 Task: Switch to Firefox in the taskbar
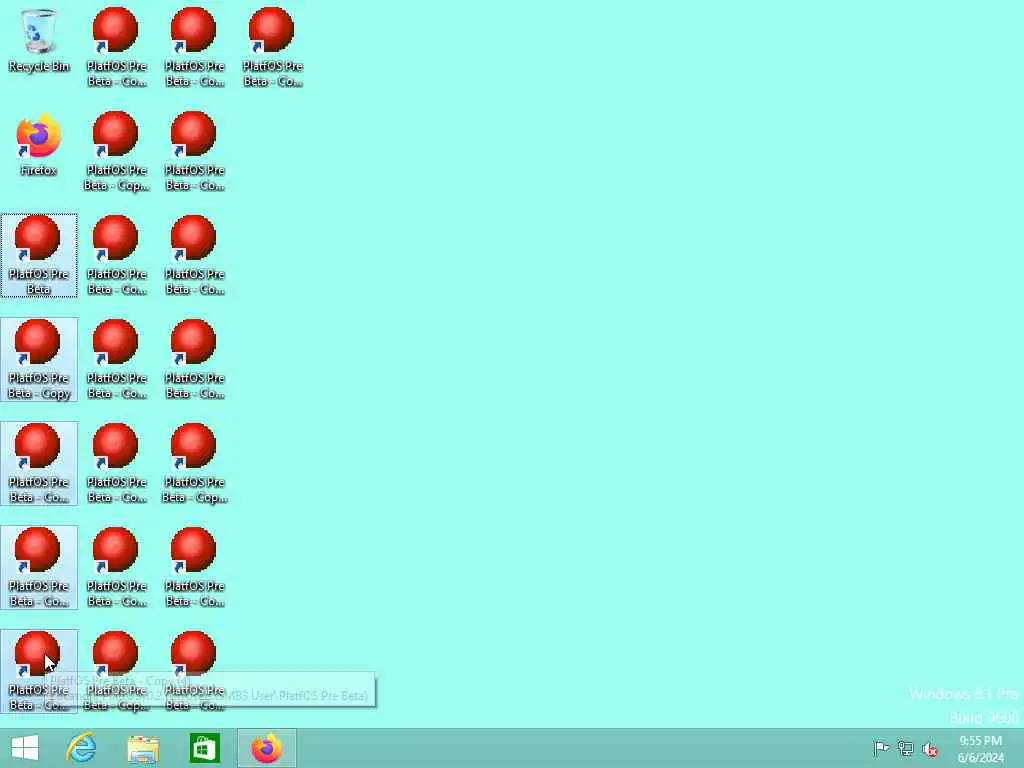coord(266,748)
